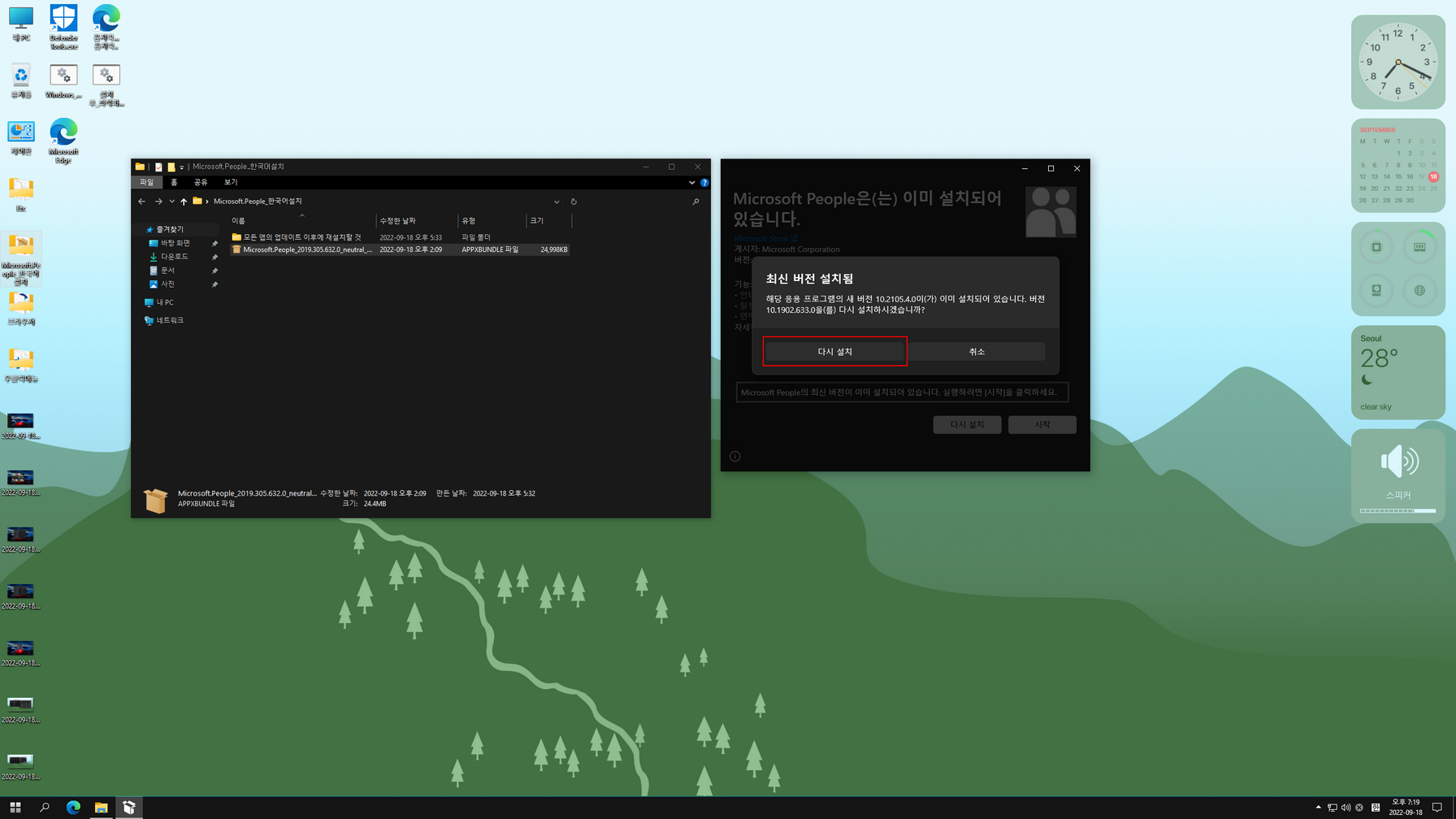Show hidden system tray icons
The height and width of the screenshot is (819, 1456).
coord(1318,808)
